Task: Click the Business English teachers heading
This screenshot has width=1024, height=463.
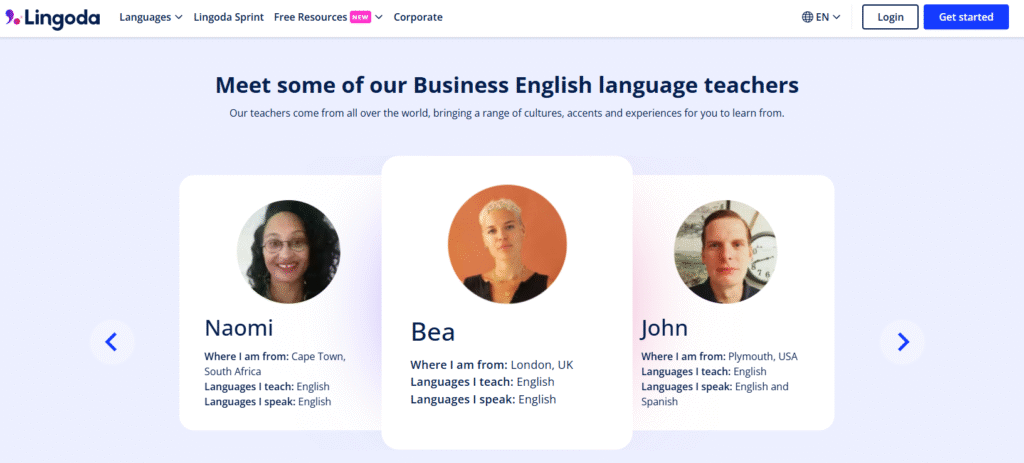Action: pyautogui.click(x=507, y=85)
